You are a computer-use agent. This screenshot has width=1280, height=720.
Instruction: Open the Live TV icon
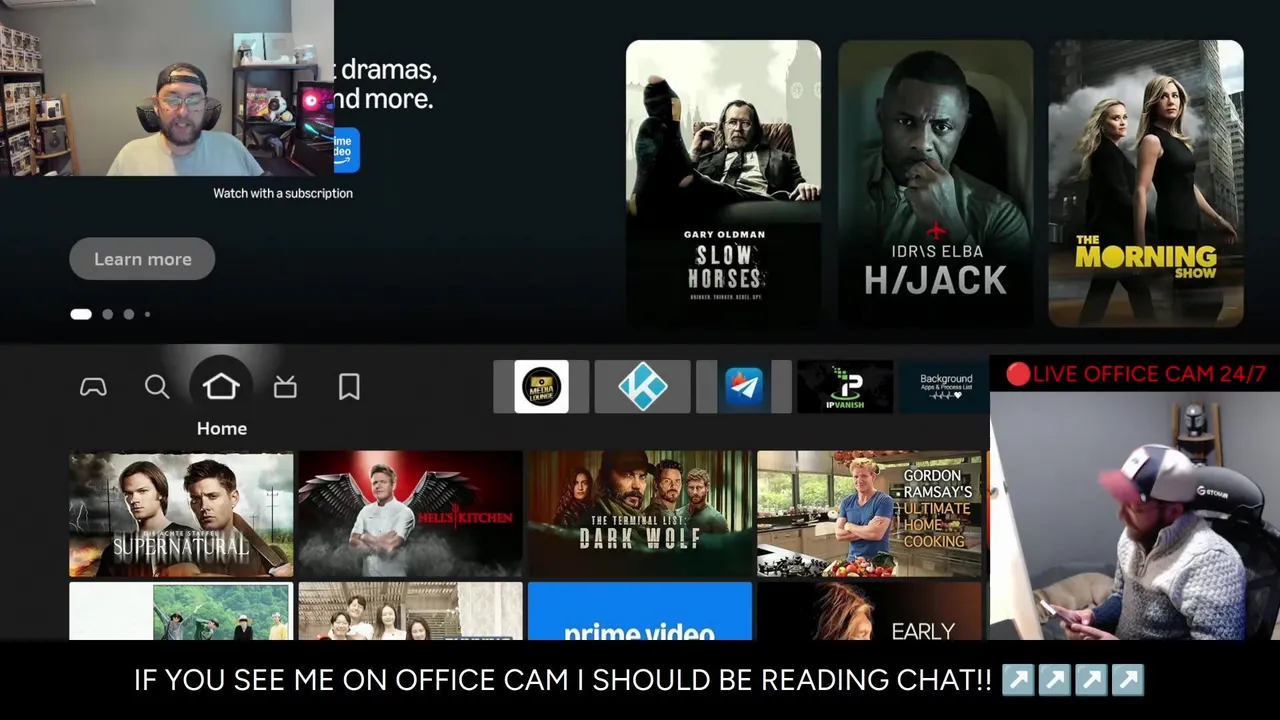point(285,387)
